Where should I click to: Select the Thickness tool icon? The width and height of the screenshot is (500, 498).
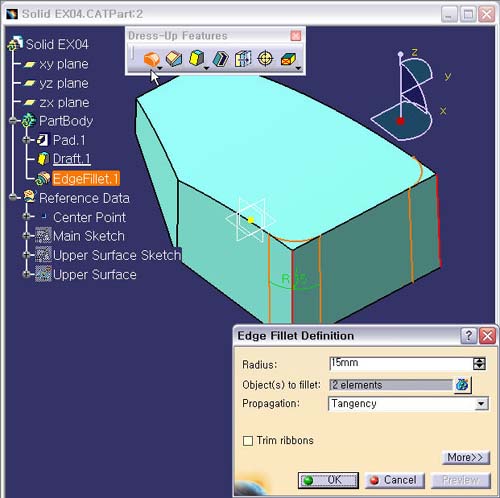[x=243, y=59]
